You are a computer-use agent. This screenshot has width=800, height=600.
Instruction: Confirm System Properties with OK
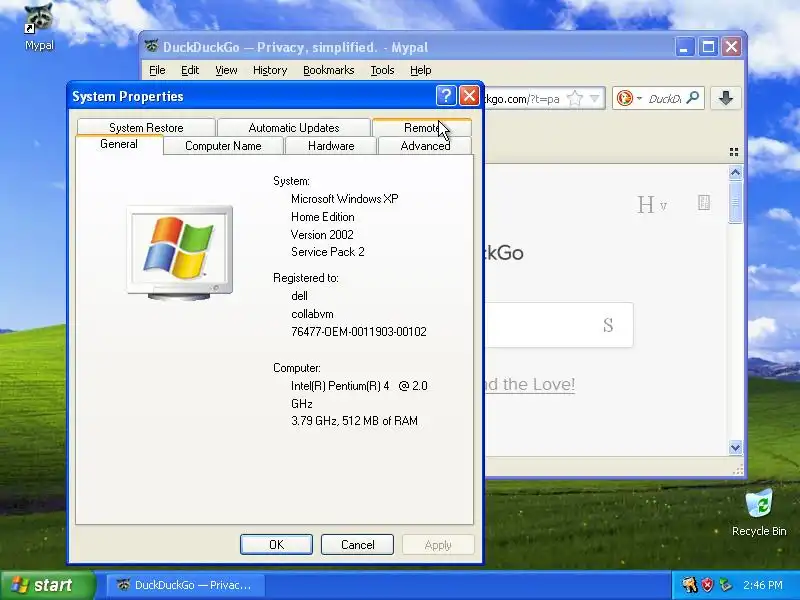pos(276,544)
